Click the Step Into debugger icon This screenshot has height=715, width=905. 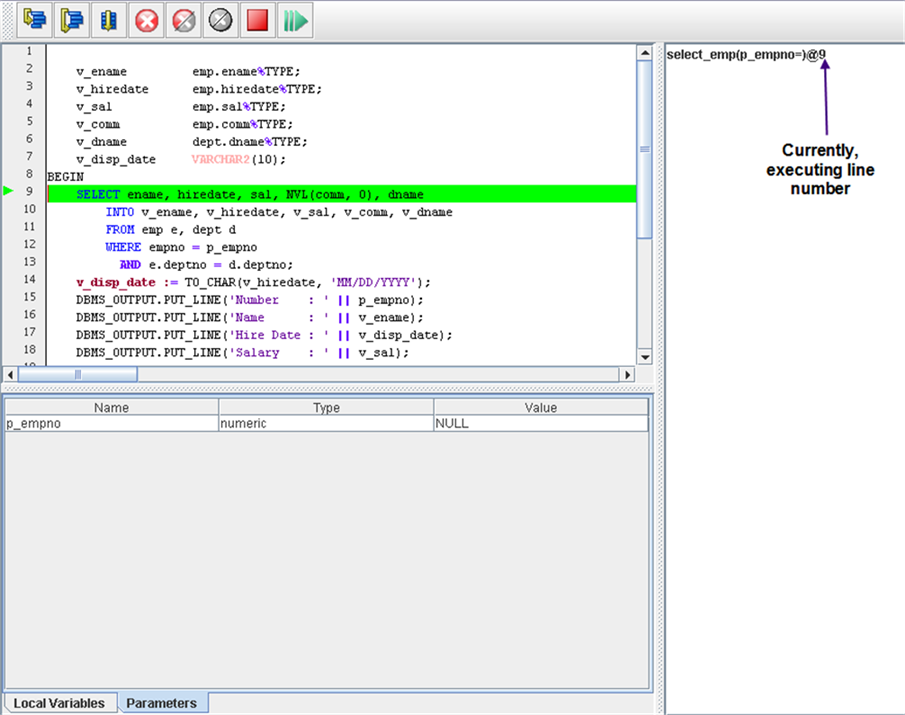click(37, 20)
